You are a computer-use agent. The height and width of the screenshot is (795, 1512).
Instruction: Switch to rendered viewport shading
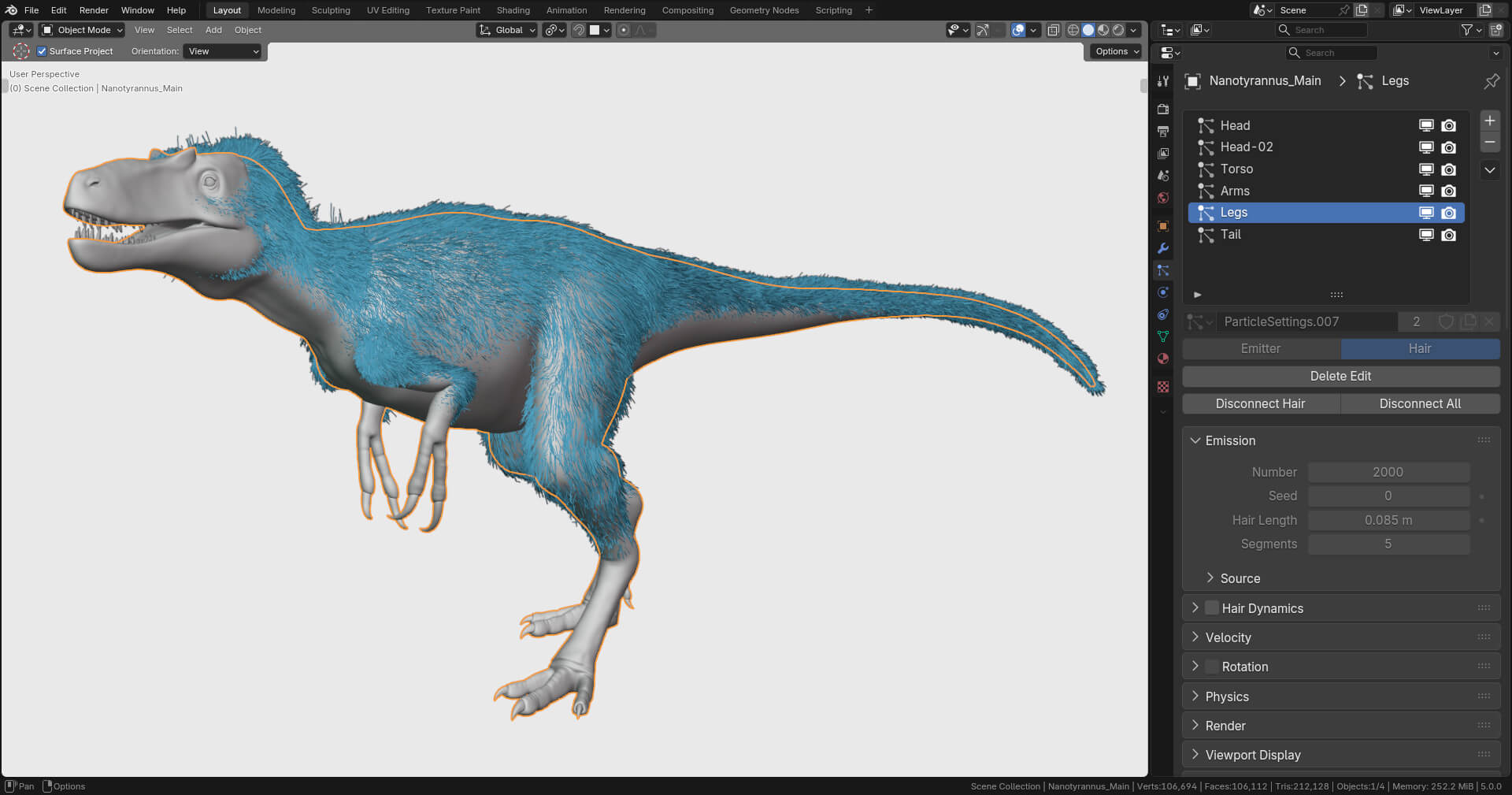tap(1117, 30)
